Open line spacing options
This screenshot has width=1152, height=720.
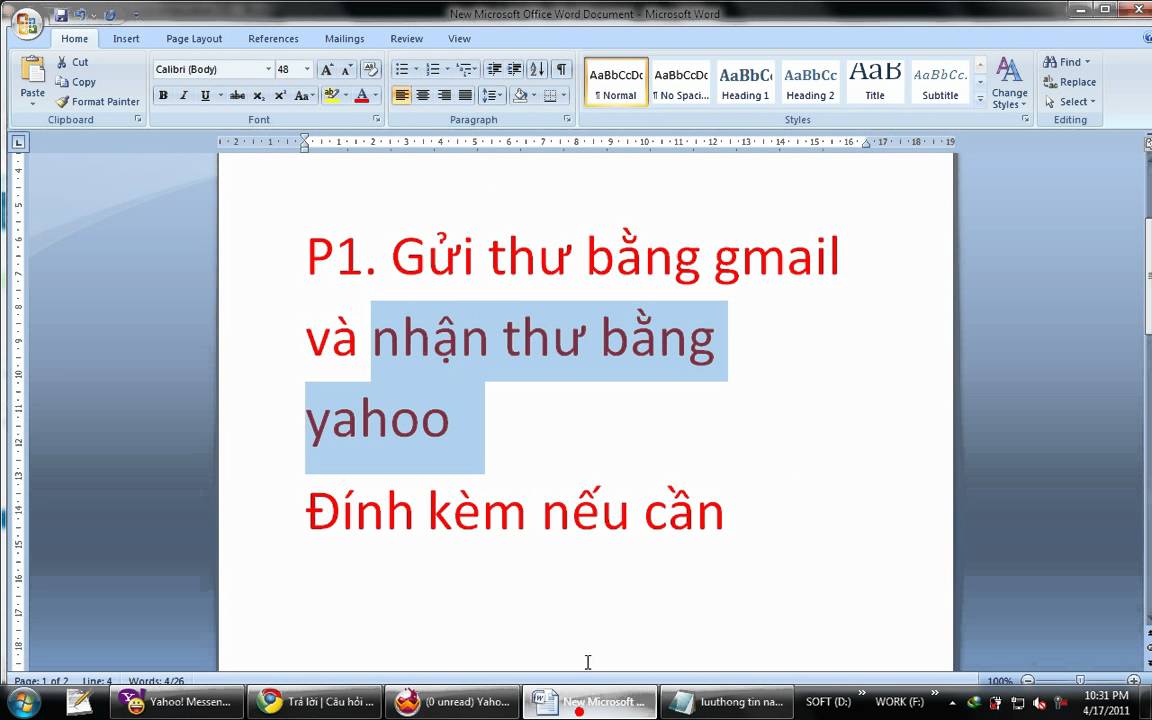pyautogui.click(x=492, y=96)
